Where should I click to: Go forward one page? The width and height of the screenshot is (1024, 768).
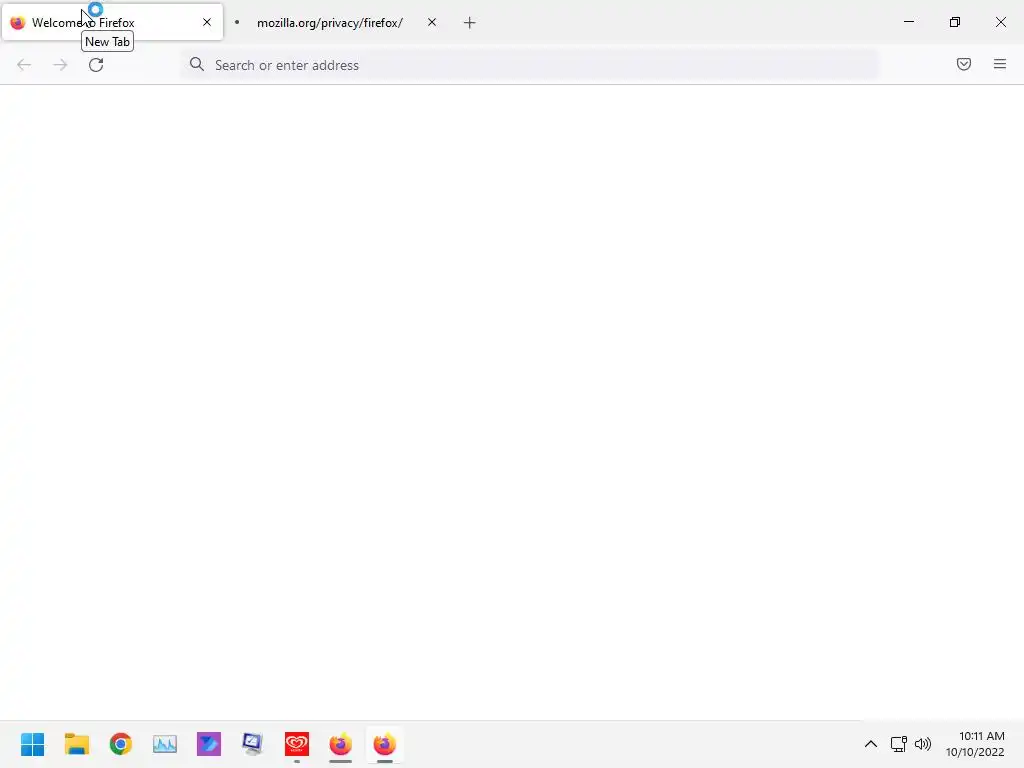(60, 65)
